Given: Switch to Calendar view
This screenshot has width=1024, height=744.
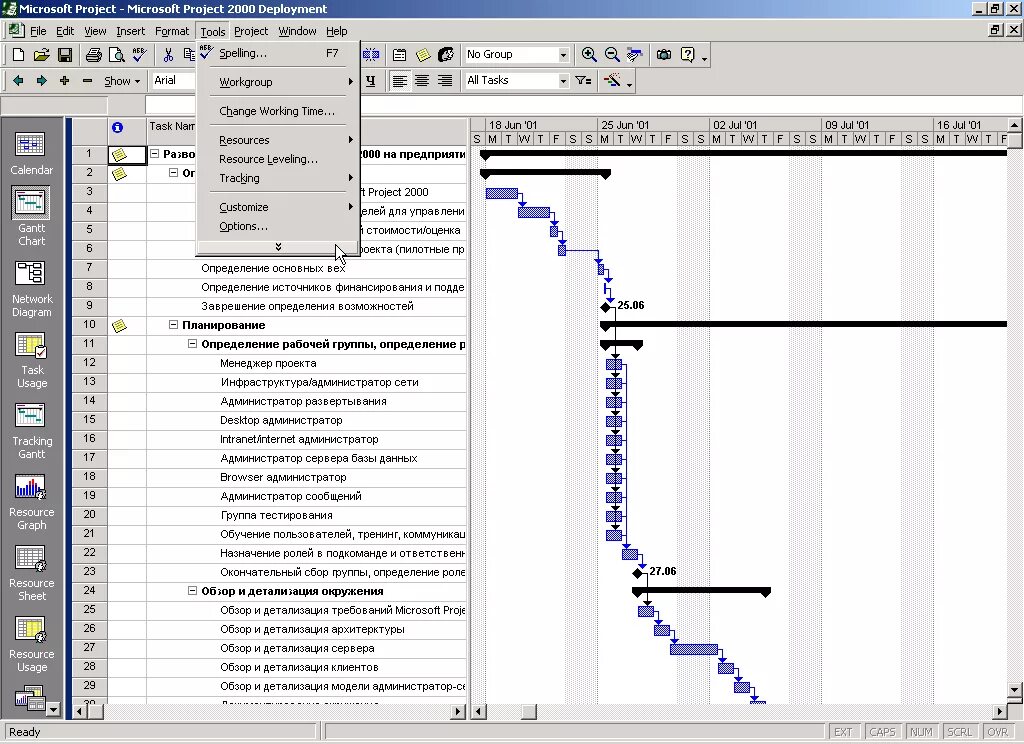Looking at the screenshot, I should tap(31, 154).
